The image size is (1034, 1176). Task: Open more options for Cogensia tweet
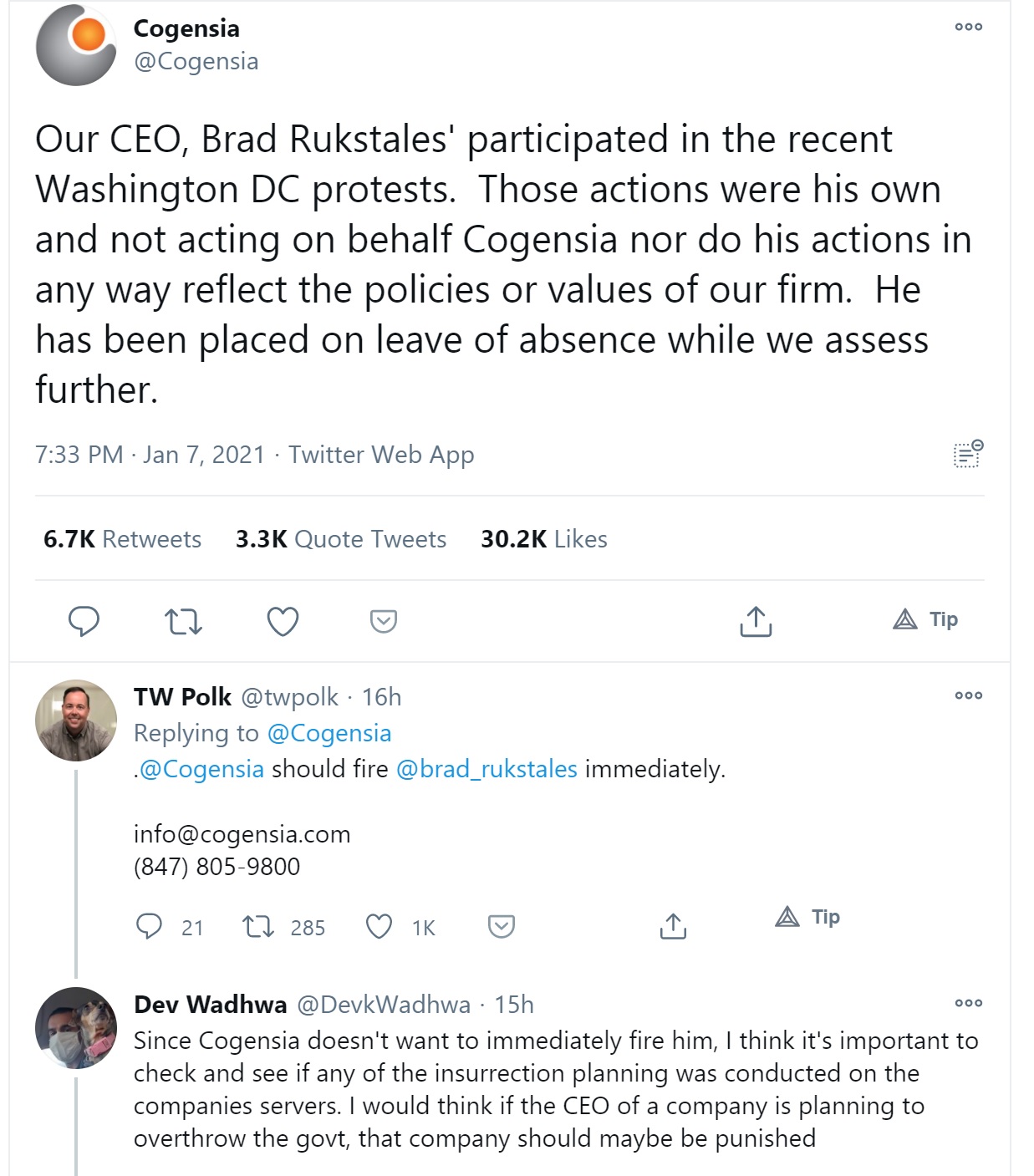[968, 27]
